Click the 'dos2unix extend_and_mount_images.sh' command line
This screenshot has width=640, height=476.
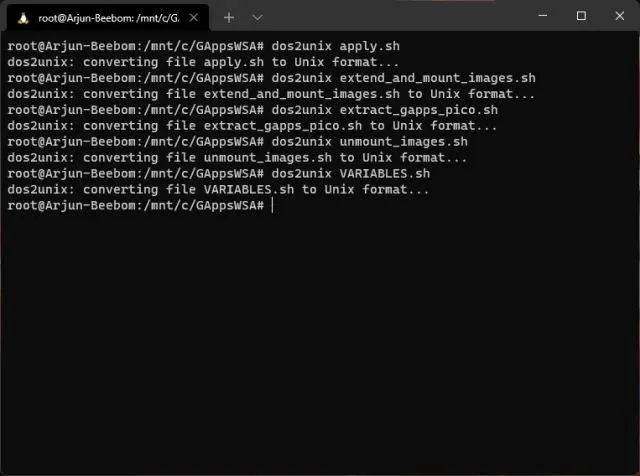coord(270,78)
